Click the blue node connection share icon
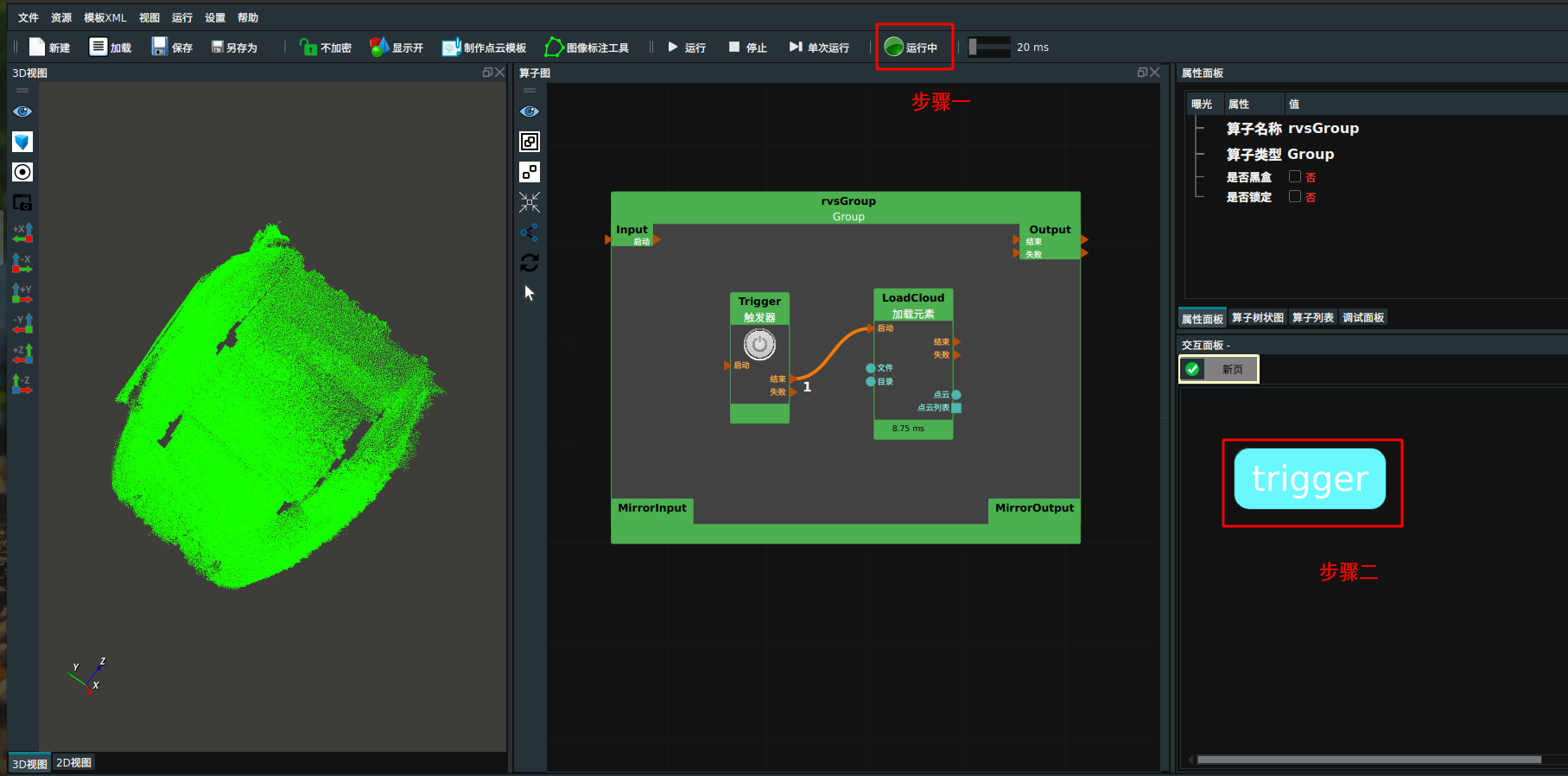1568x776 pixels. click(530, 232)
